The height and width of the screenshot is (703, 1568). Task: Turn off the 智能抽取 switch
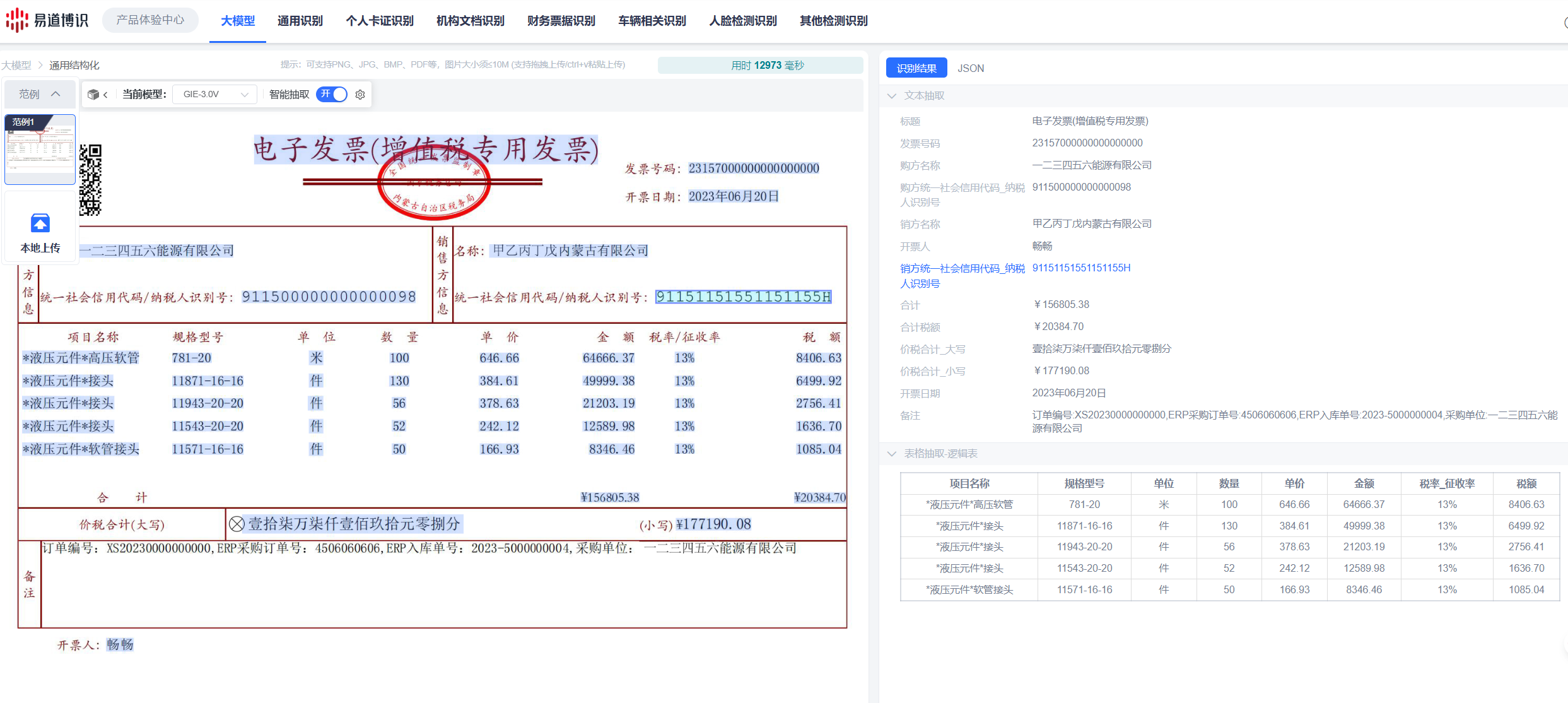tap(332, 94)
